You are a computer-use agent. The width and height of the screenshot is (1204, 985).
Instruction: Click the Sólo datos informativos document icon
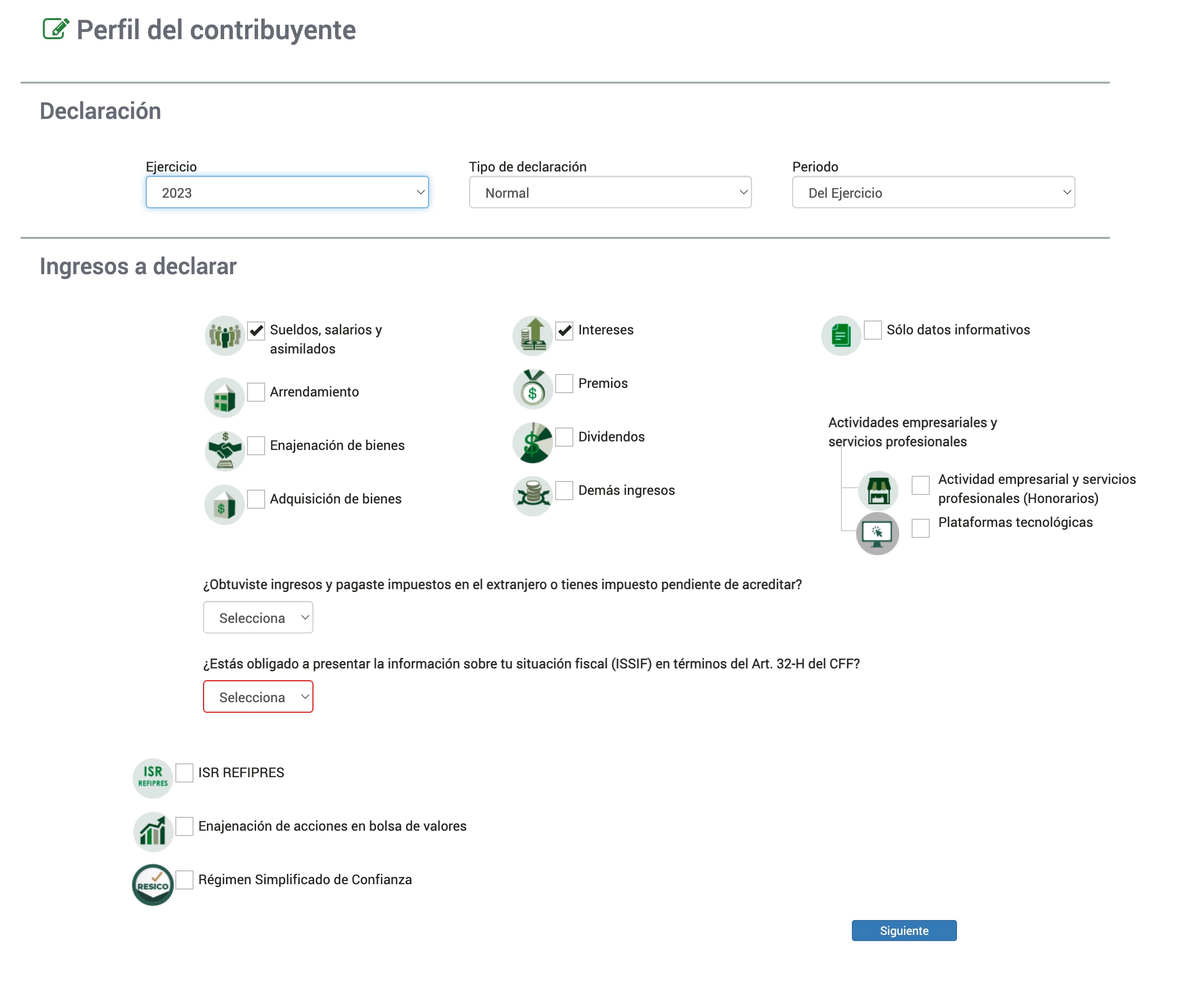coord(841,336)
